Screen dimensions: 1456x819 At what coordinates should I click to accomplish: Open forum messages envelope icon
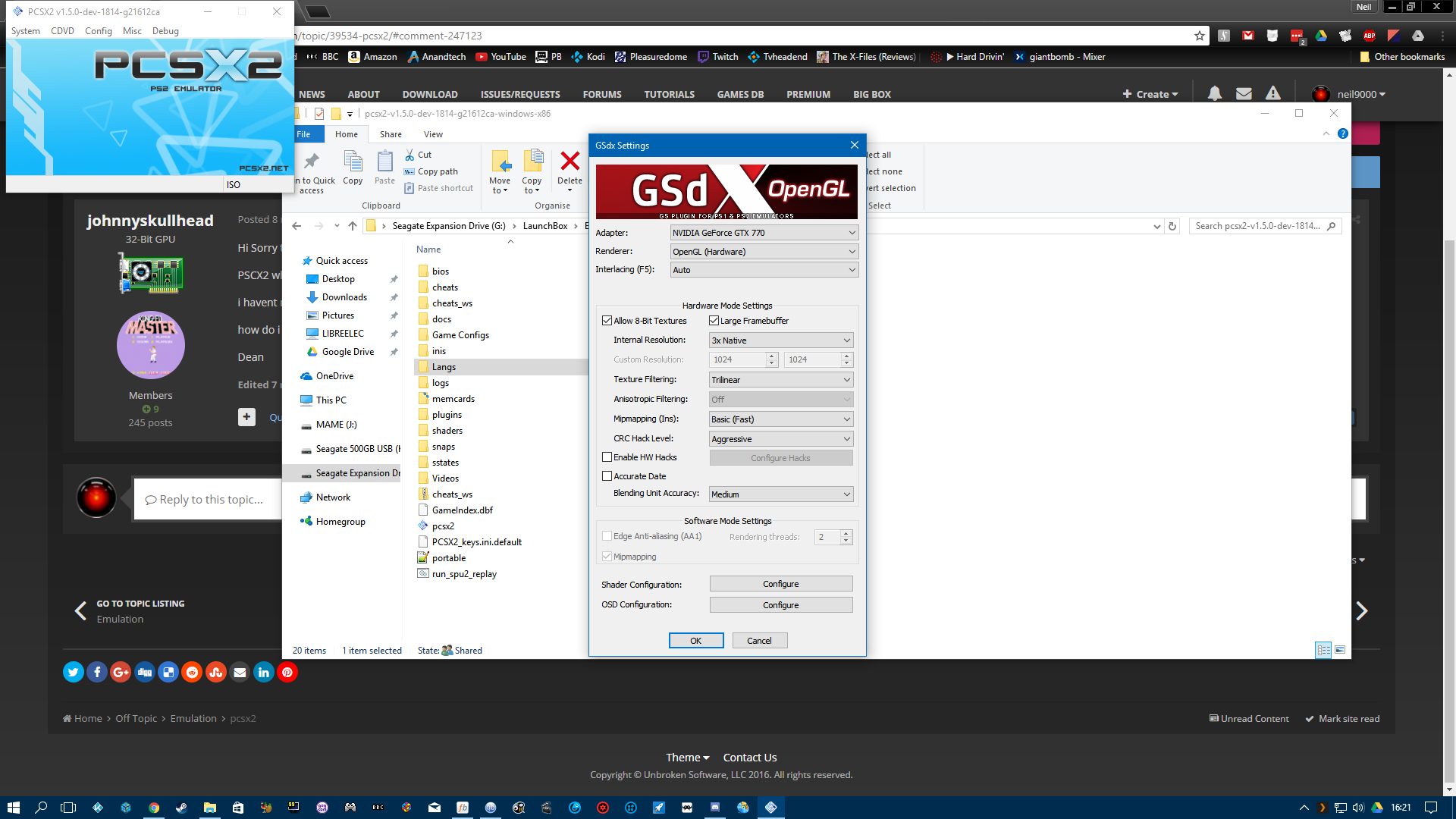1244,93
